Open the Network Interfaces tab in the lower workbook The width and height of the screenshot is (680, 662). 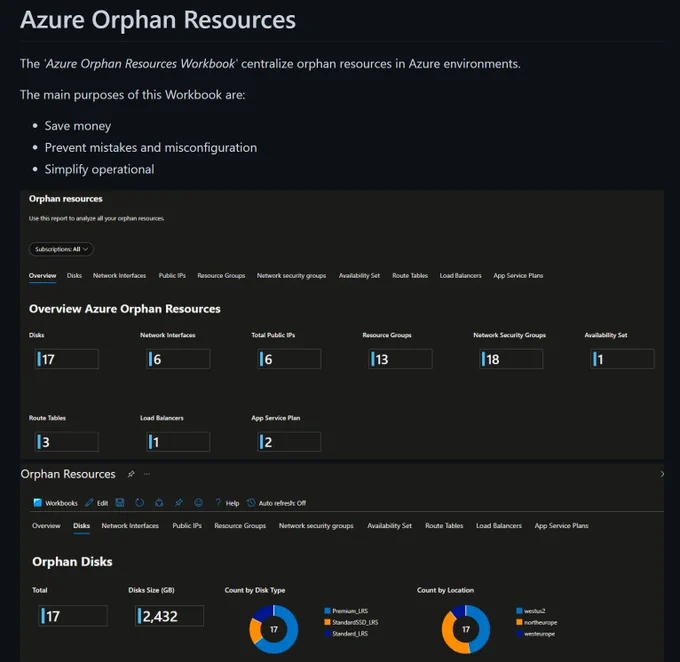(130, 525)
